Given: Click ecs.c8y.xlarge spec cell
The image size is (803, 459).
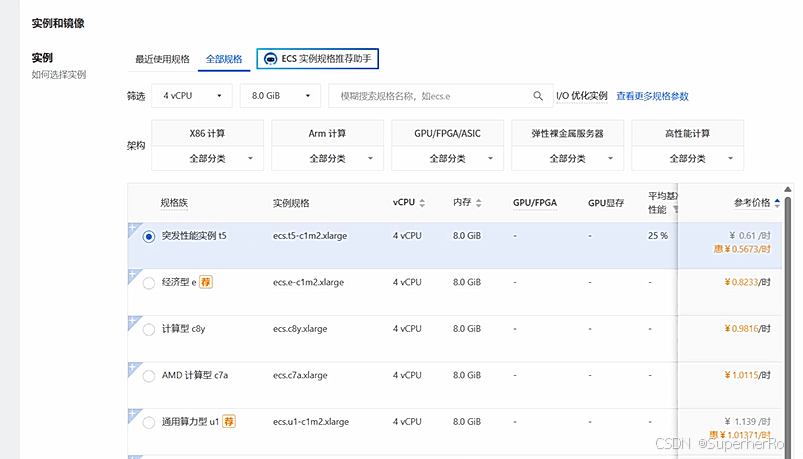Looking at the screenshot, I should tap(300, 329).
